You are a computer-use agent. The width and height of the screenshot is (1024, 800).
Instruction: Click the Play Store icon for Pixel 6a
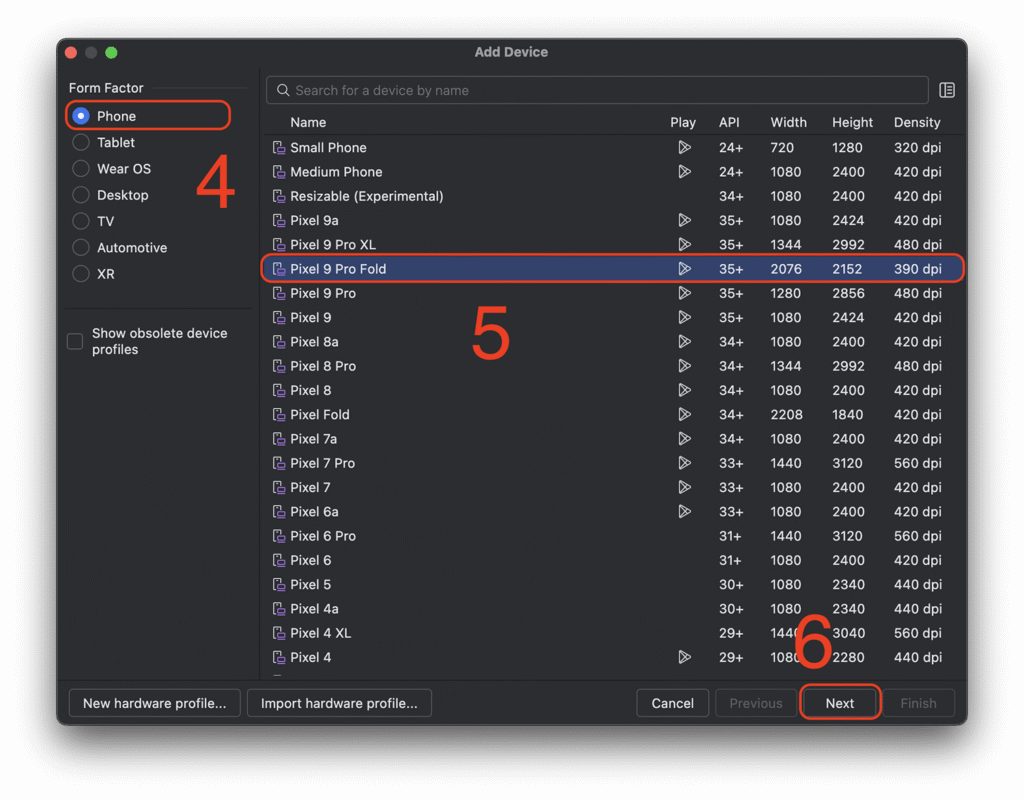tap(684, 512)
